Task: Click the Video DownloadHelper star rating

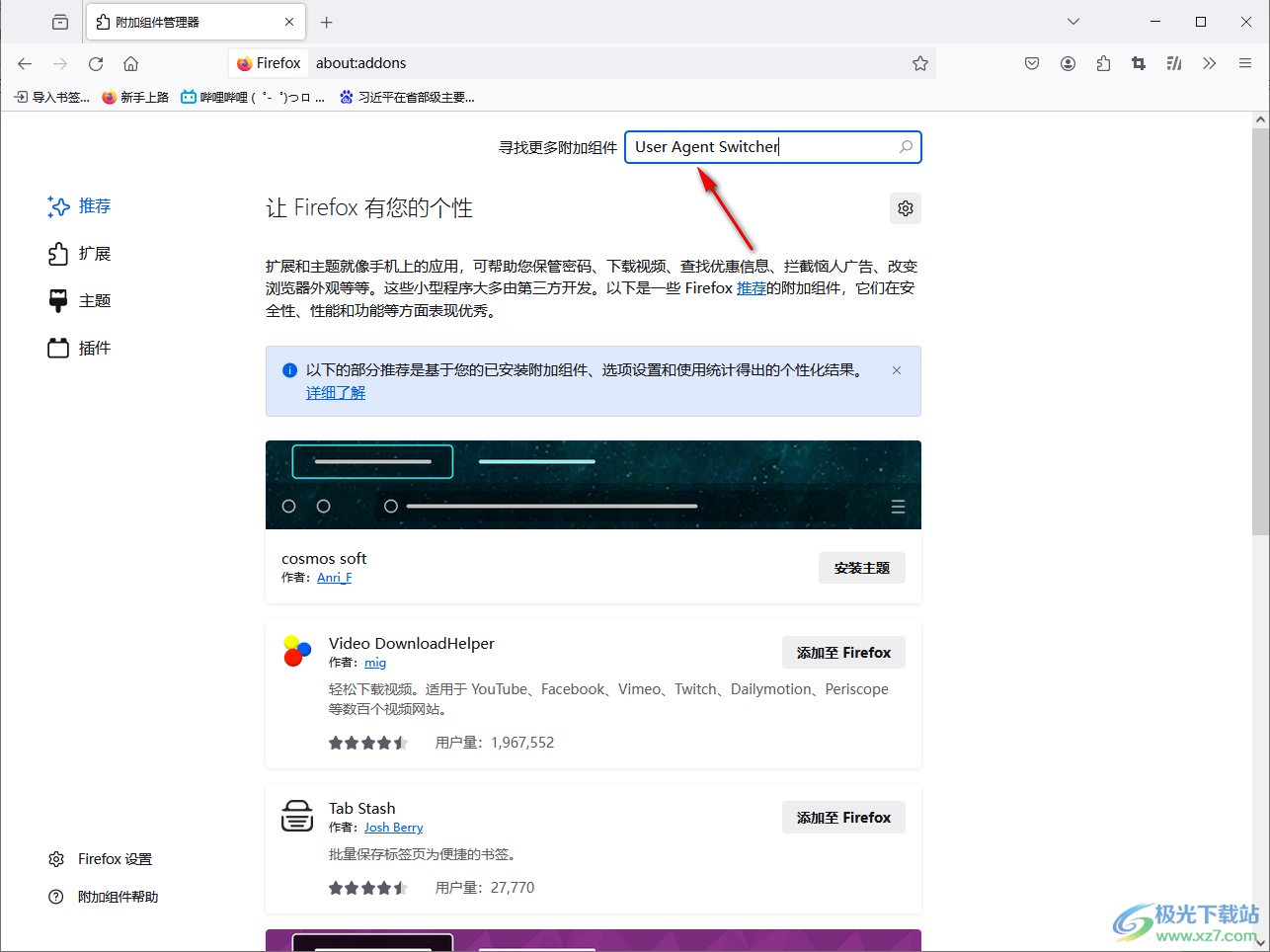Action: [x=368, y=743]
